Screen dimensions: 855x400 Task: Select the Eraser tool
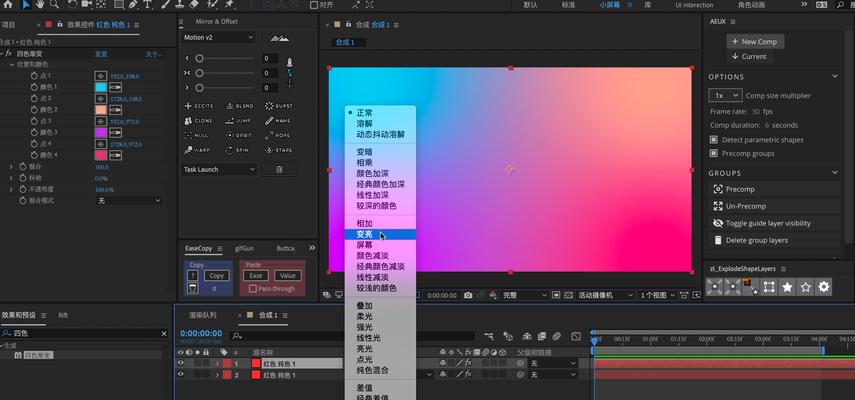click(195, 4)
